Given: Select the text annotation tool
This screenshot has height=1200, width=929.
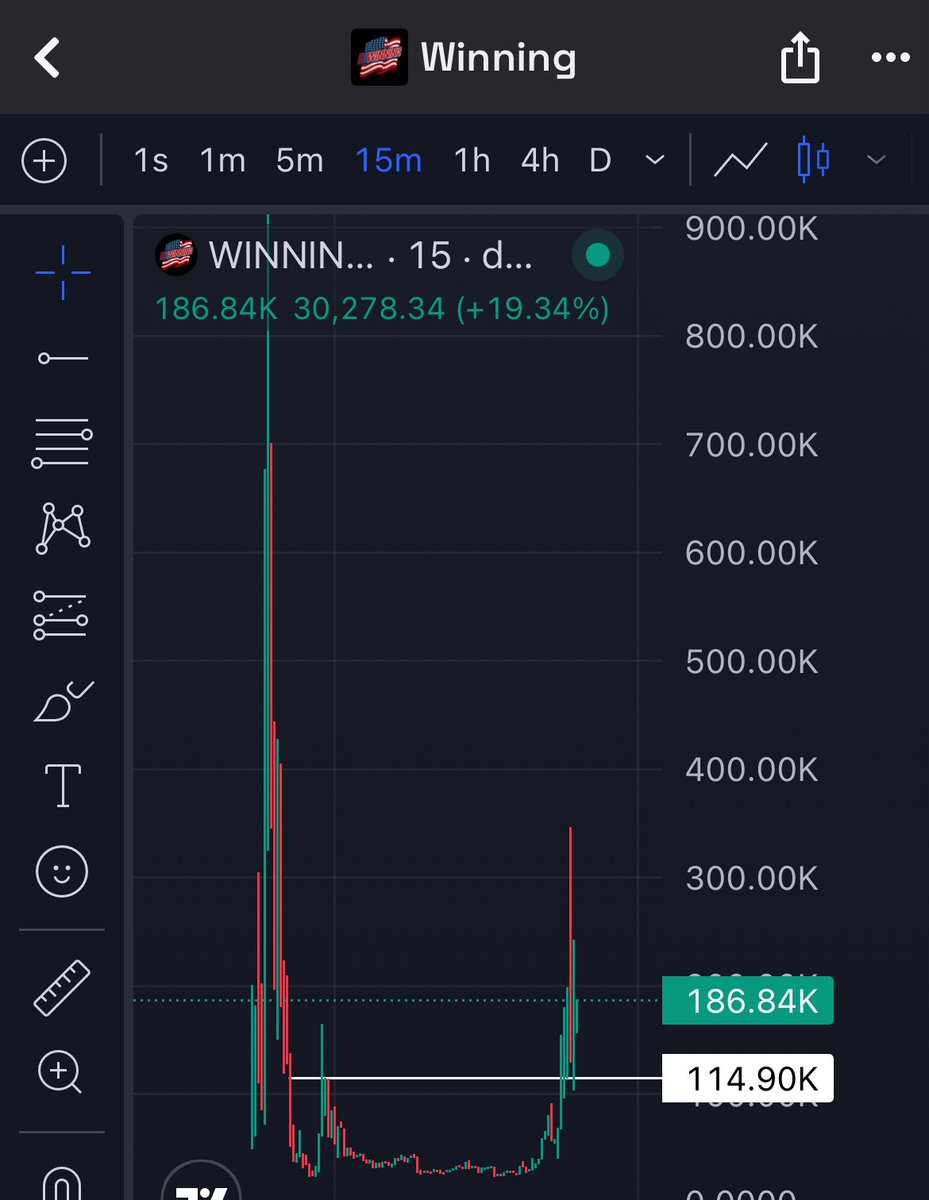Looking at the screenshot, I should (x=62, y=786).
